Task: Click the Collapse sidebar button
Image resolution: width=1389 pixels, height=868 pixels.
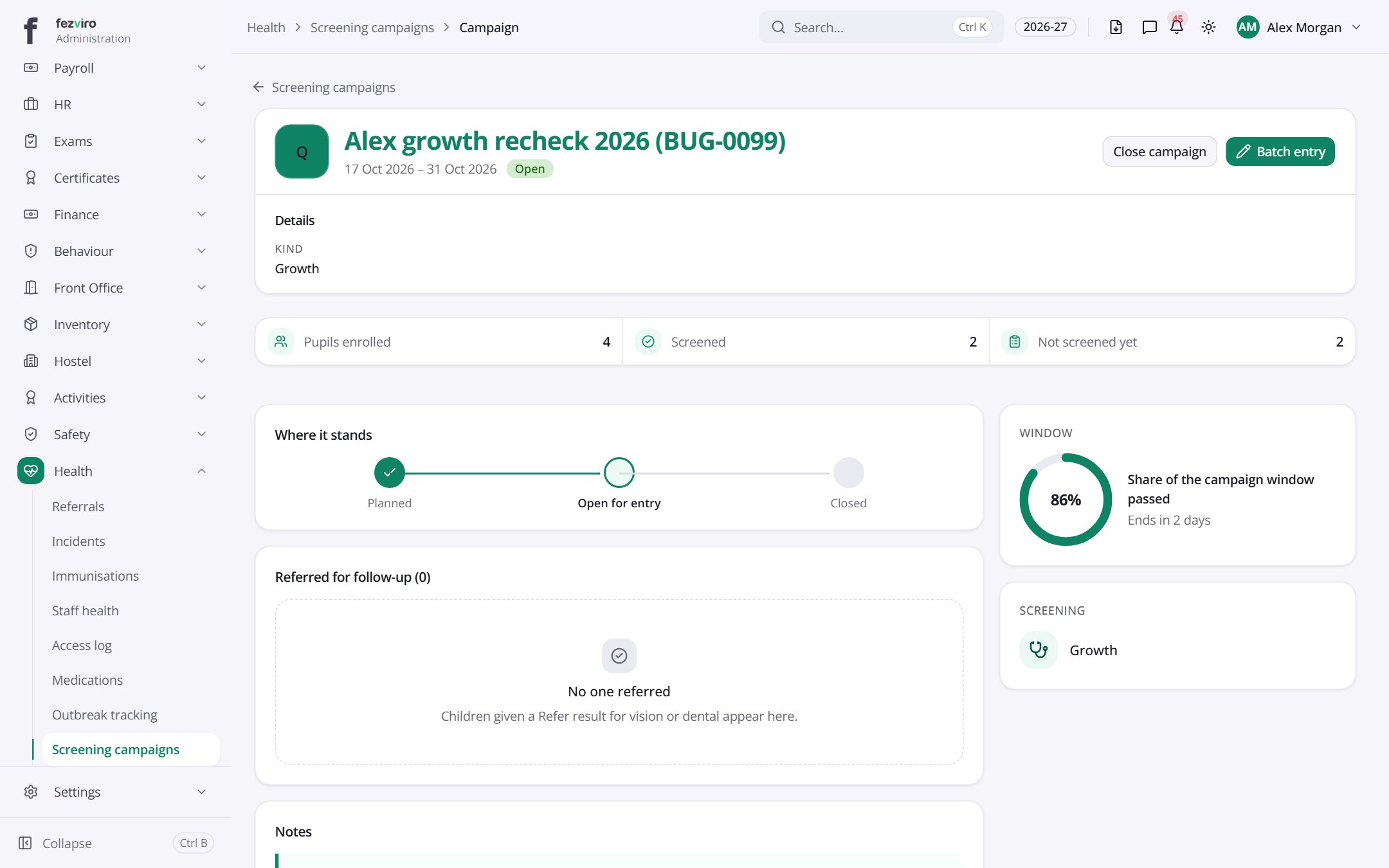Action: pyautogui.click(x=116, y=843)
